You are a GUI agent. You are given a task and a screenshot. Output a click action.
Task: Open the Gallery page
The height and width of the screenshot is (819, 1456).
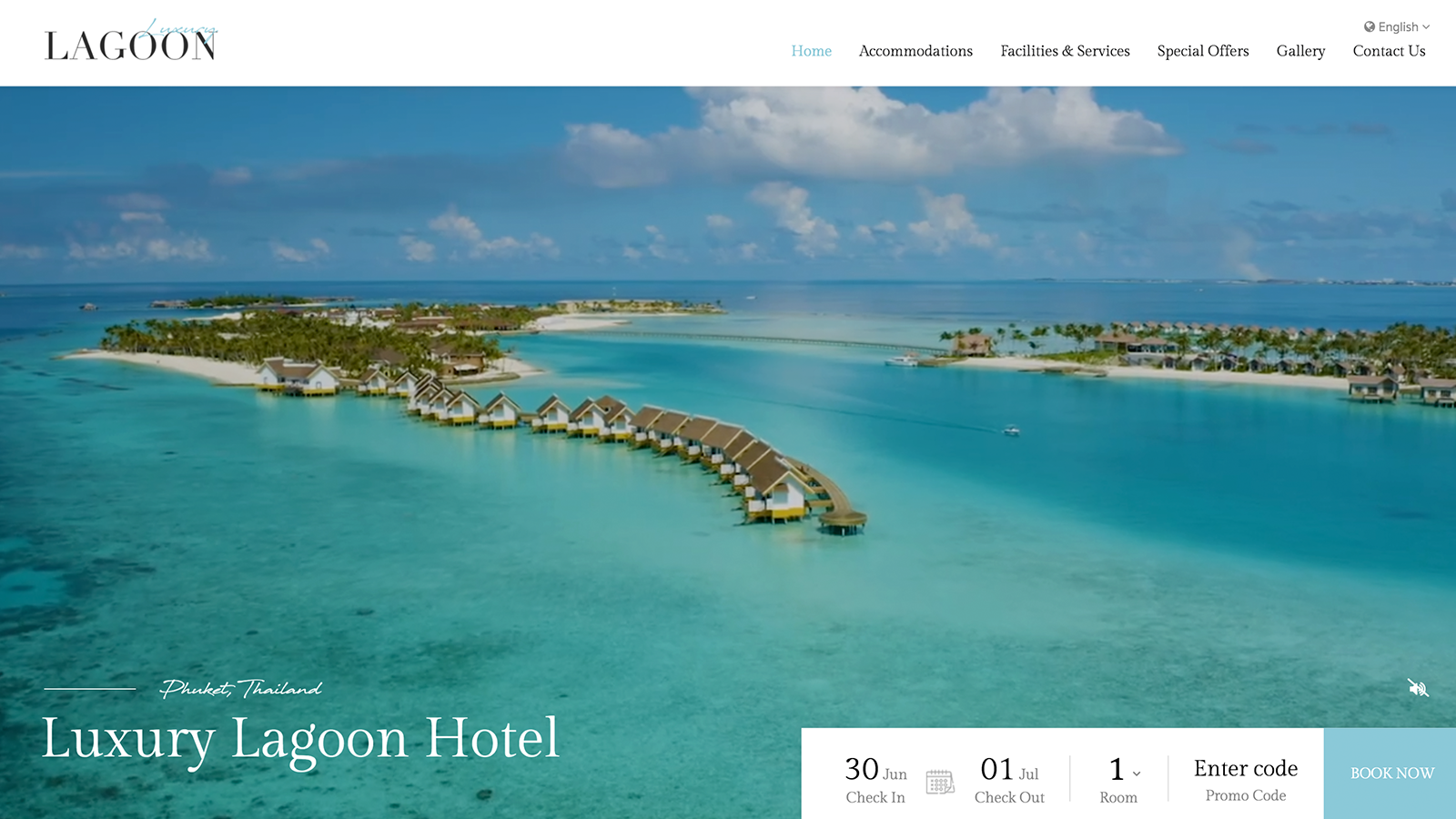tap(1300, 51)
